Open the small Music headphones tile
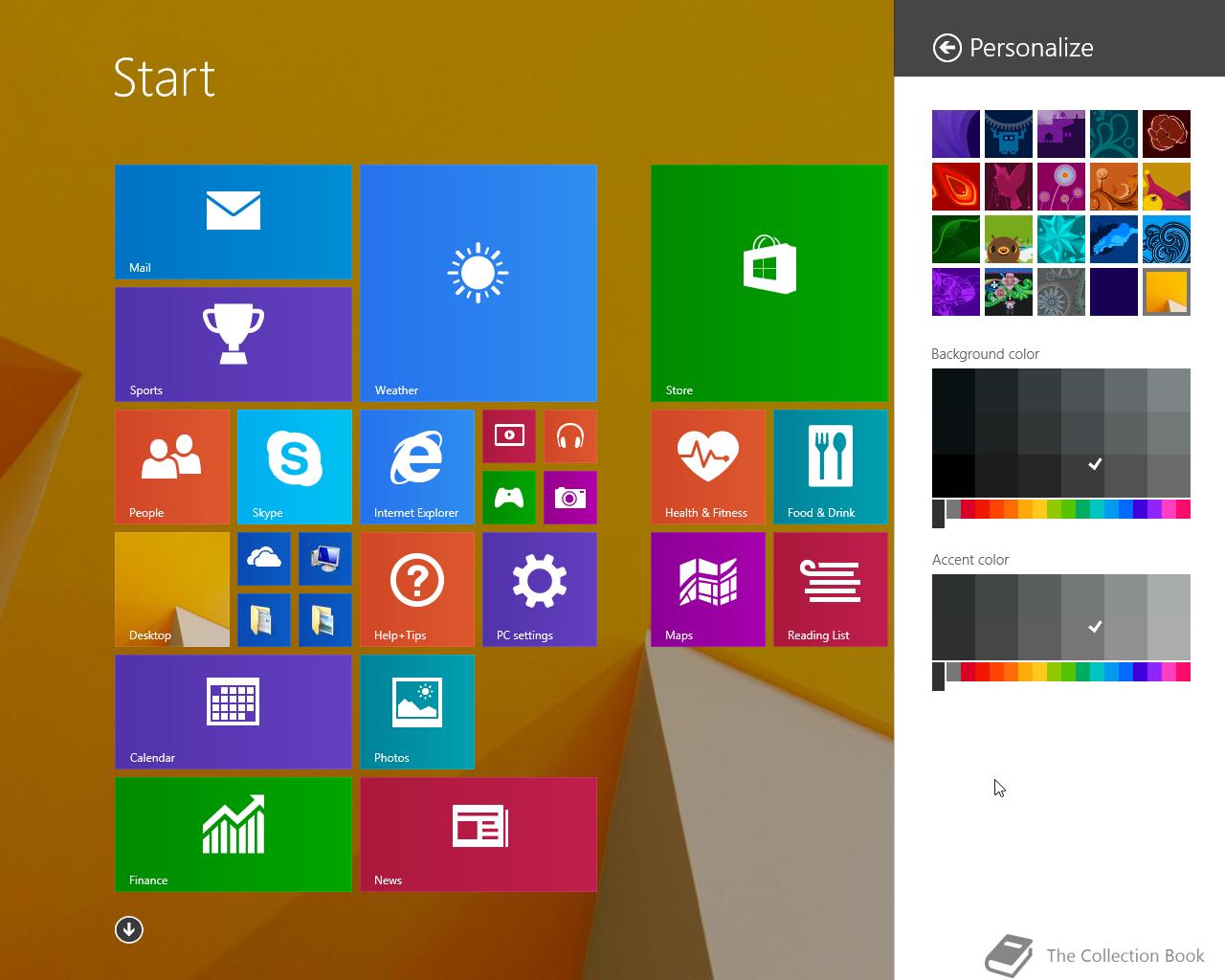1225x980 pixels. pyautogui.click(x=570, y=436)
